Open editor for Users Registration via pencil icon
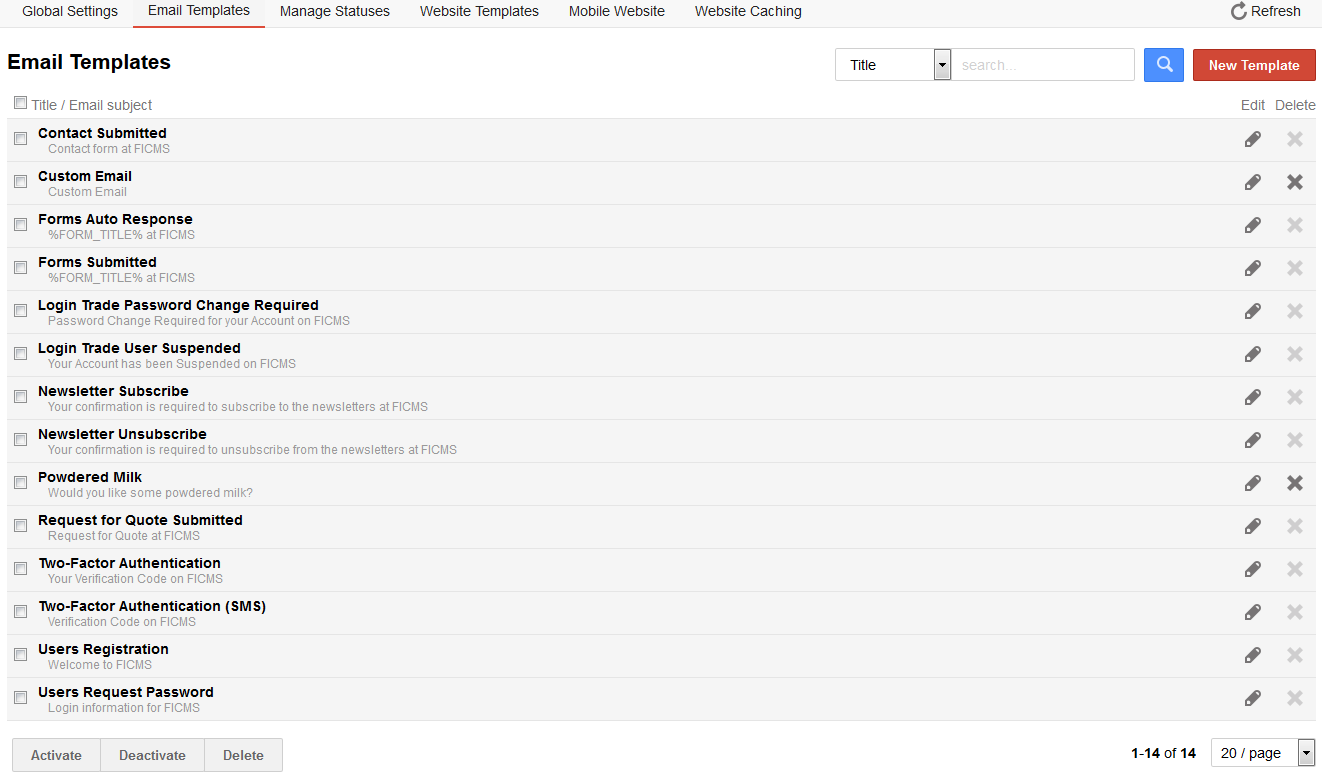 1252,655
